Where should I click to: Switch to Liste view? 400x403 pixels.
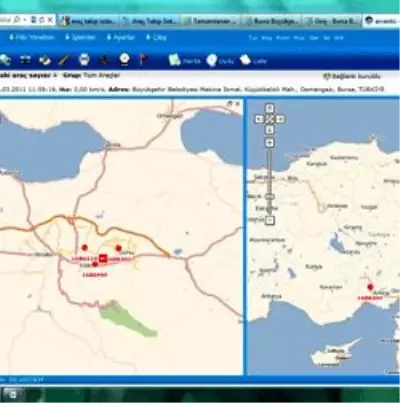(253, 61)
